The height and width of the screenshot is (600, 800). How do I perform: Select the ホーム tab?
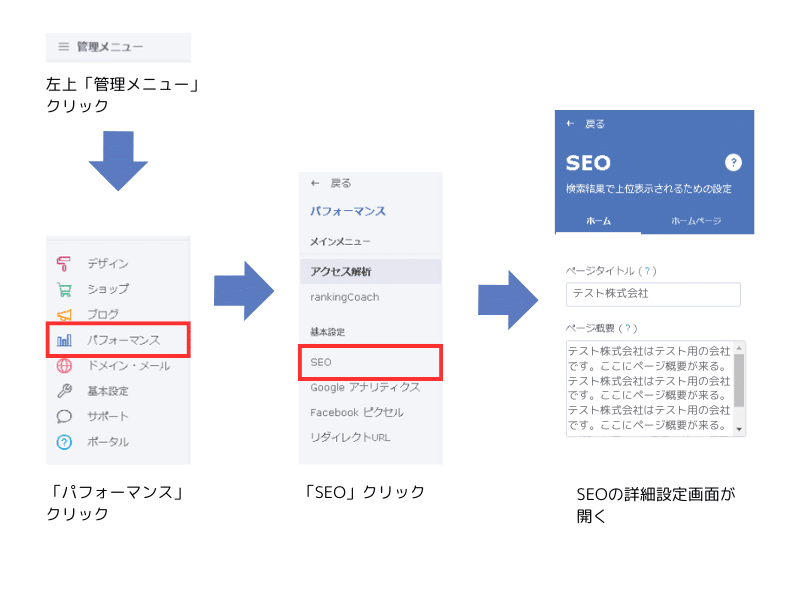pos(599,222)
